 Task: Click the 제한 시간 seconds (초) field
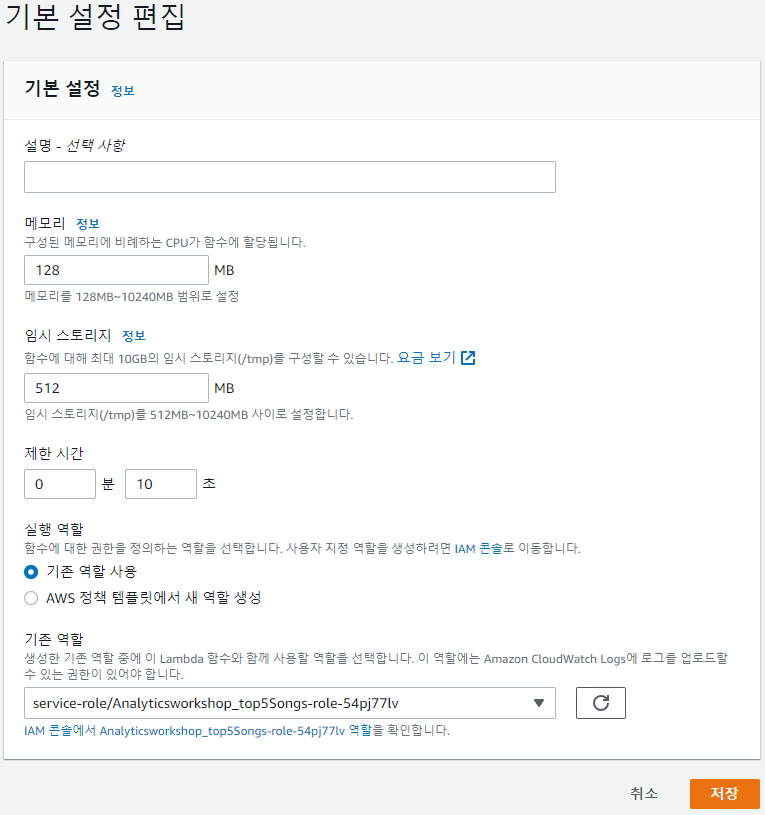tap(161, 484)
